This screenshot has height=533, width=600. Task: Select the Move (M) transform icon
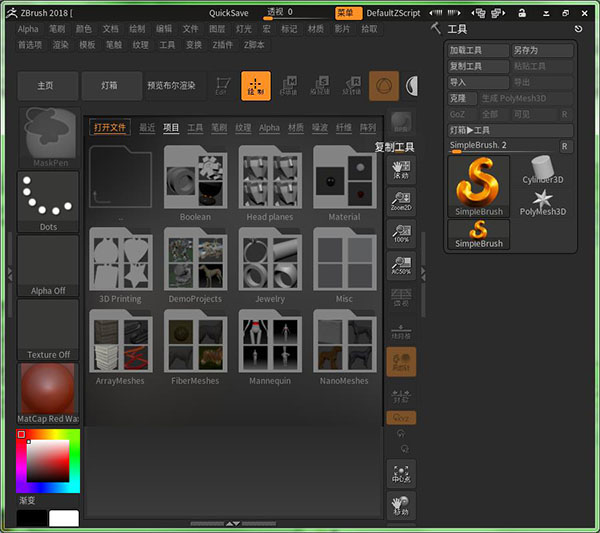288,86
